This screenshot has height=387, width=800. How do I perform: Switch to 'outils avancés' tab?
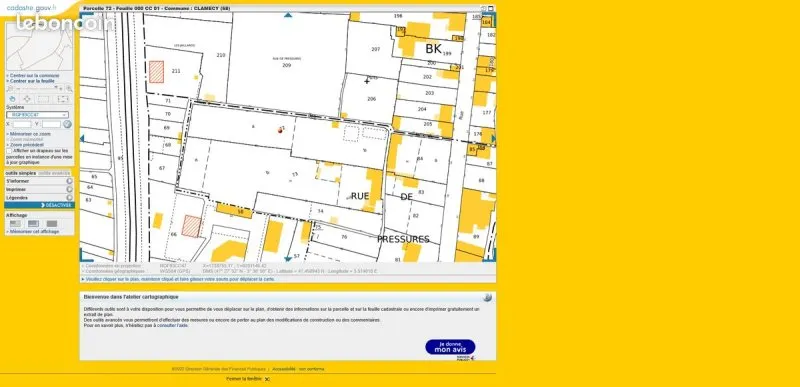coord(54,173)
